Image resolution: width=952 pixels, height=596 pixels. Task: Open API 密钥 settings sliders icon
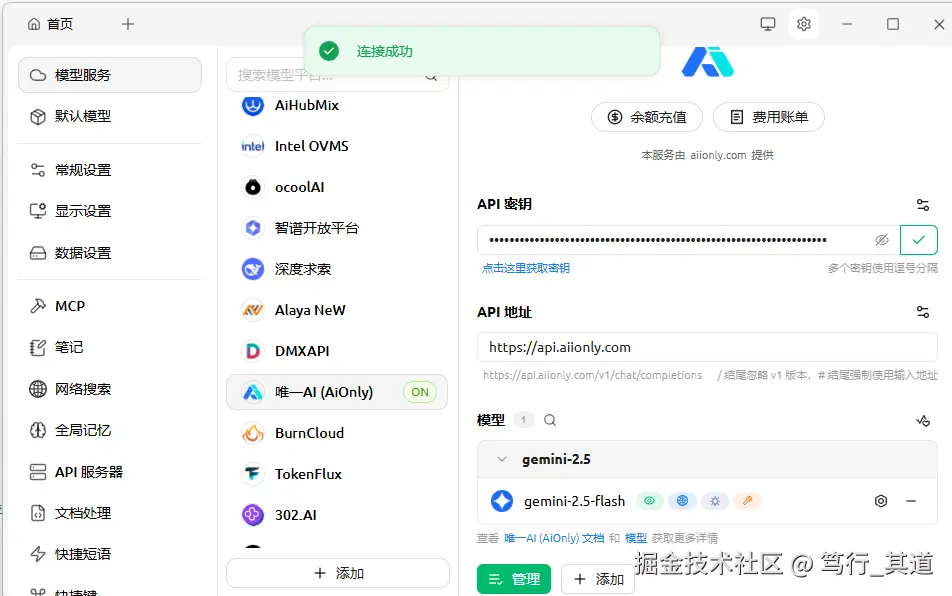923,205
